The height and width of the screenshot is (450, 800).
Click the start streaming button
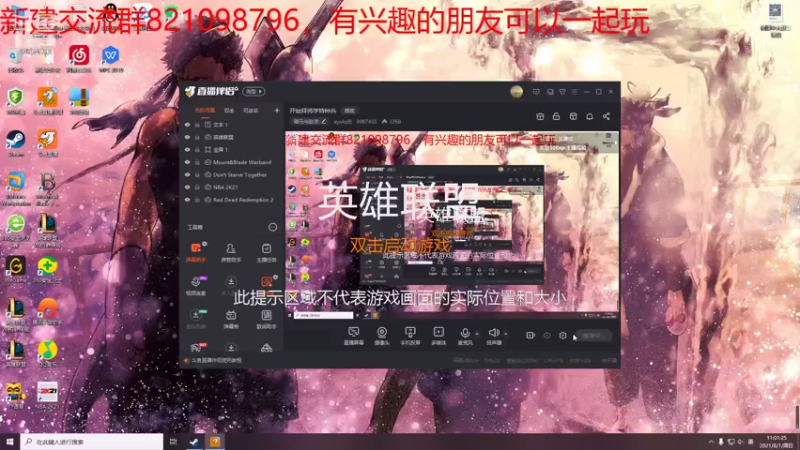coord(593,336)
